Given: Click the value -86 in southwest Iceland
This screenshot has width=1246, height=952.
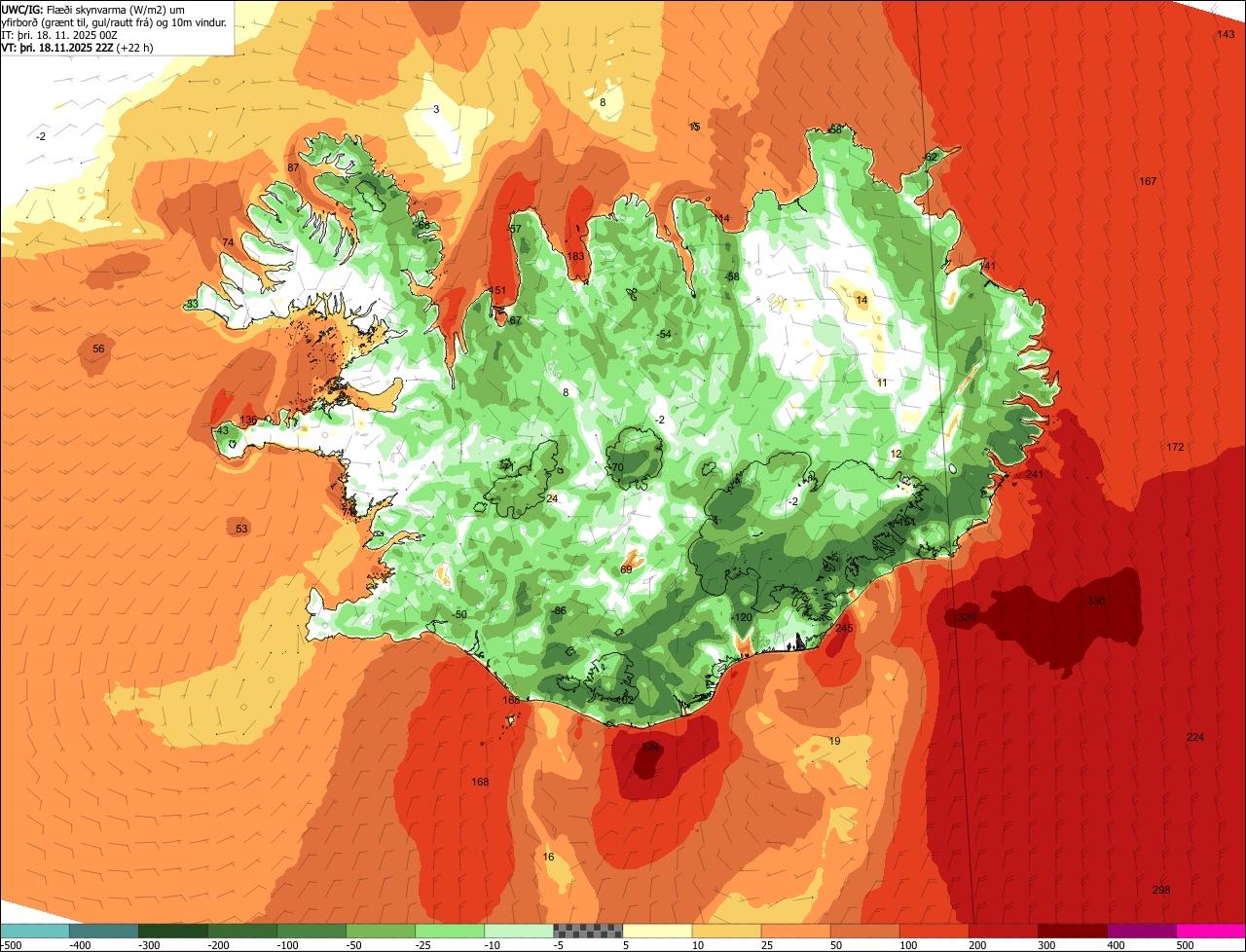Looking at the screenshot, I should [x=559, y=610].
